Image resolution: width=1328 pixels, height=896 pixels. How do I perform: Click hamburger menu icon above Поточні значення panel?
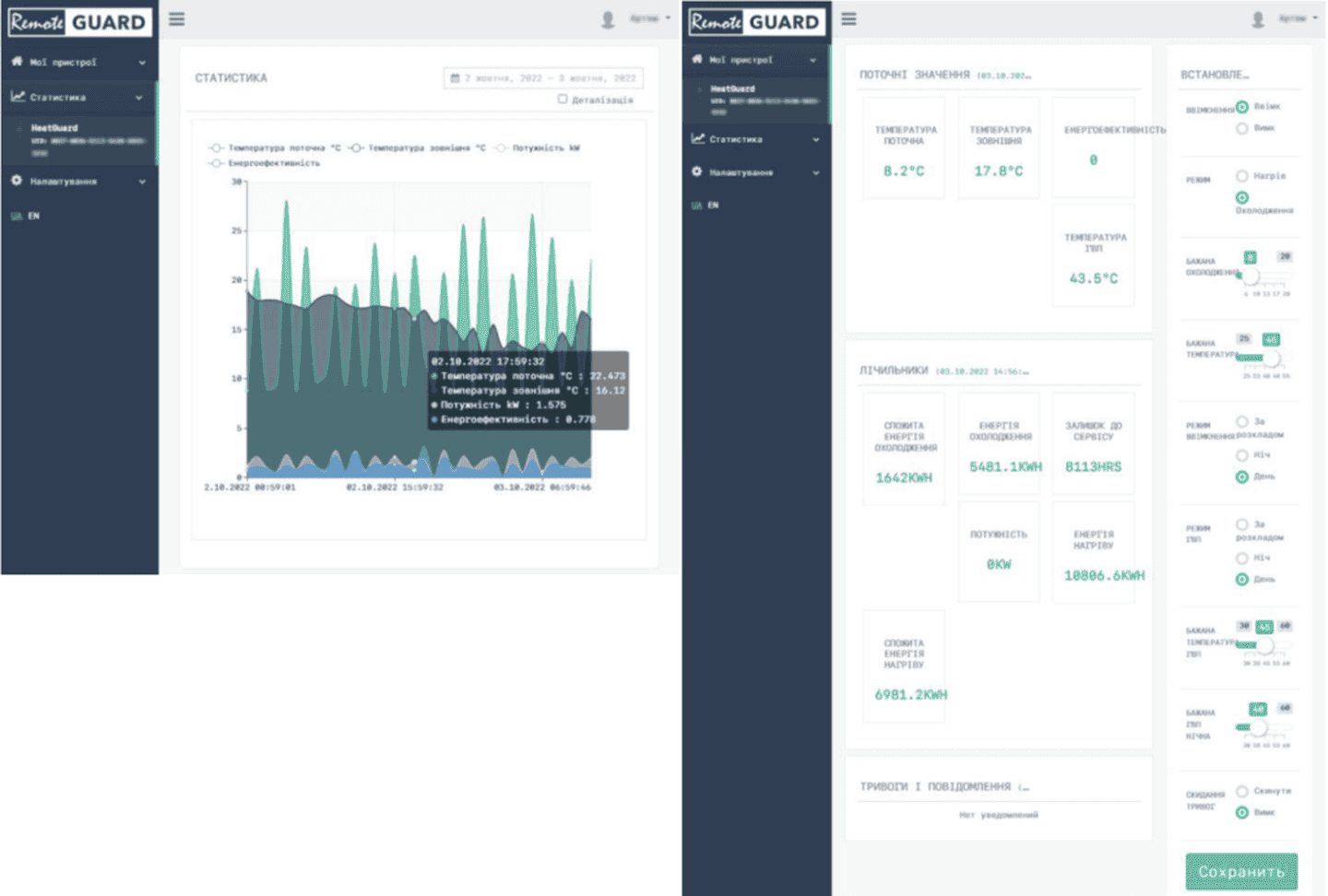click(848, 19)
